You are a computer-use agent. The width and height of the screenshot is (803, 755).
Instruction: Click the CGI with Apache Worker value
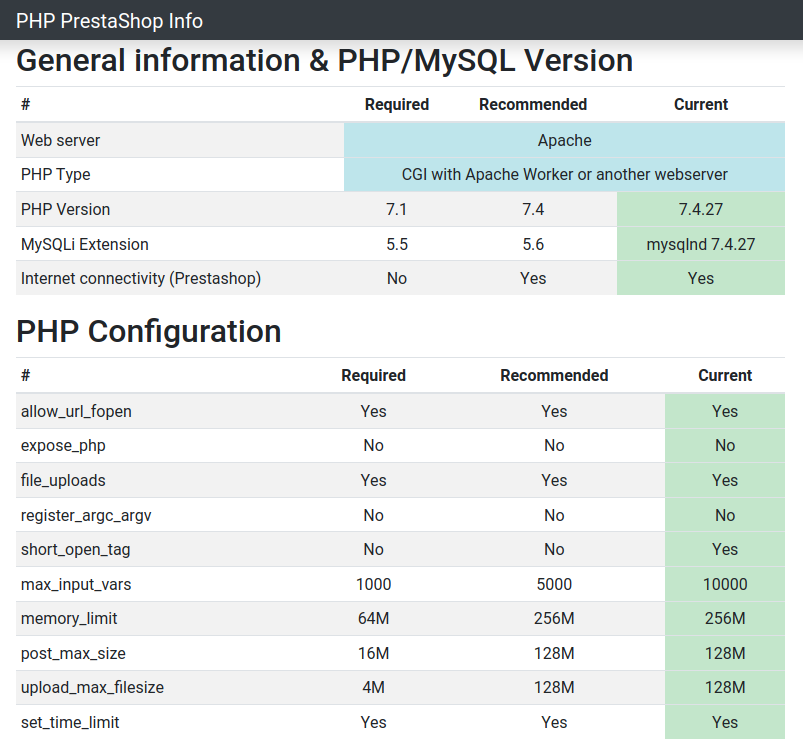tap(564, 175)
